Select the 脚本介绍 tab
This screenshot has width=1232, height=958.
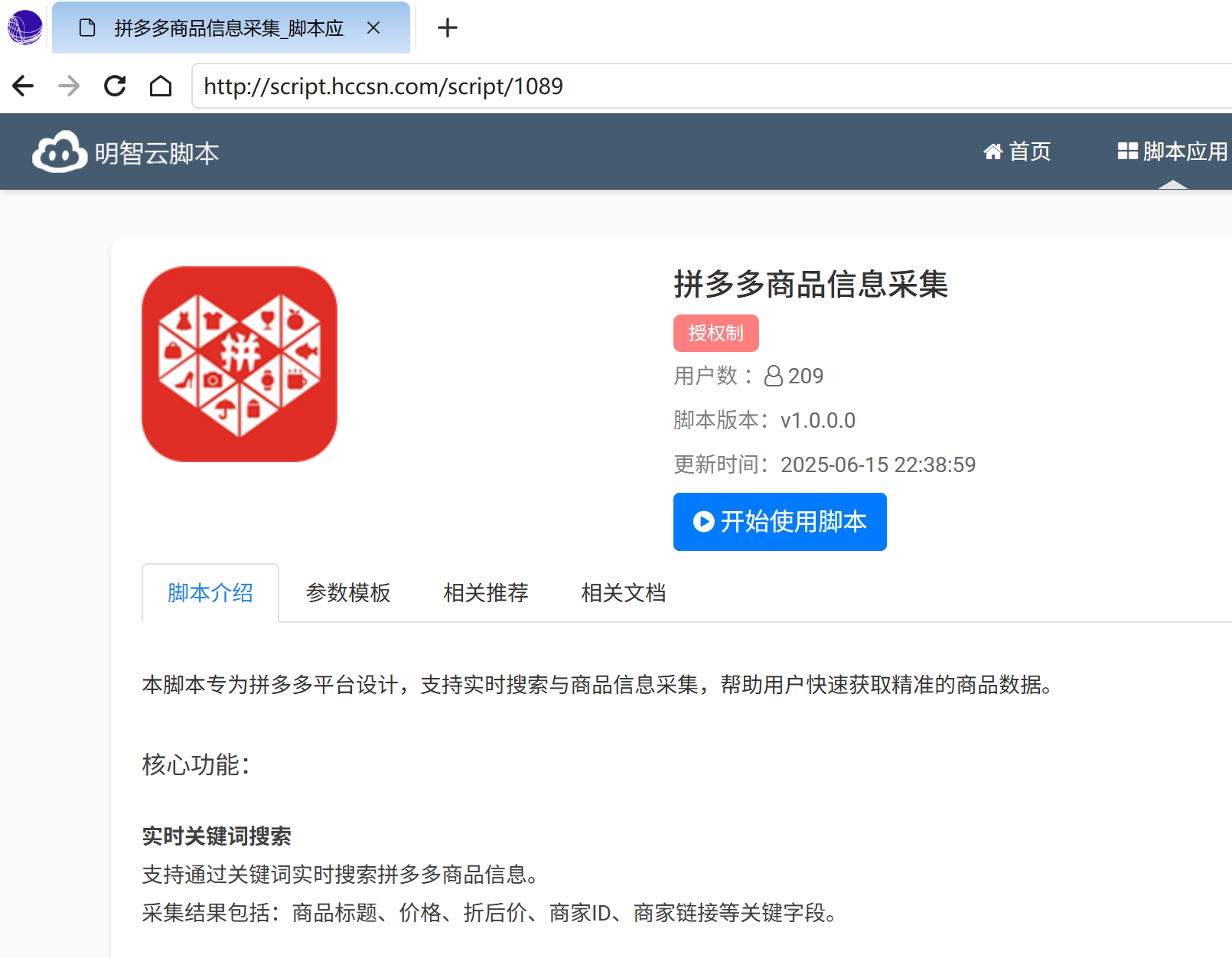(210, 593)
